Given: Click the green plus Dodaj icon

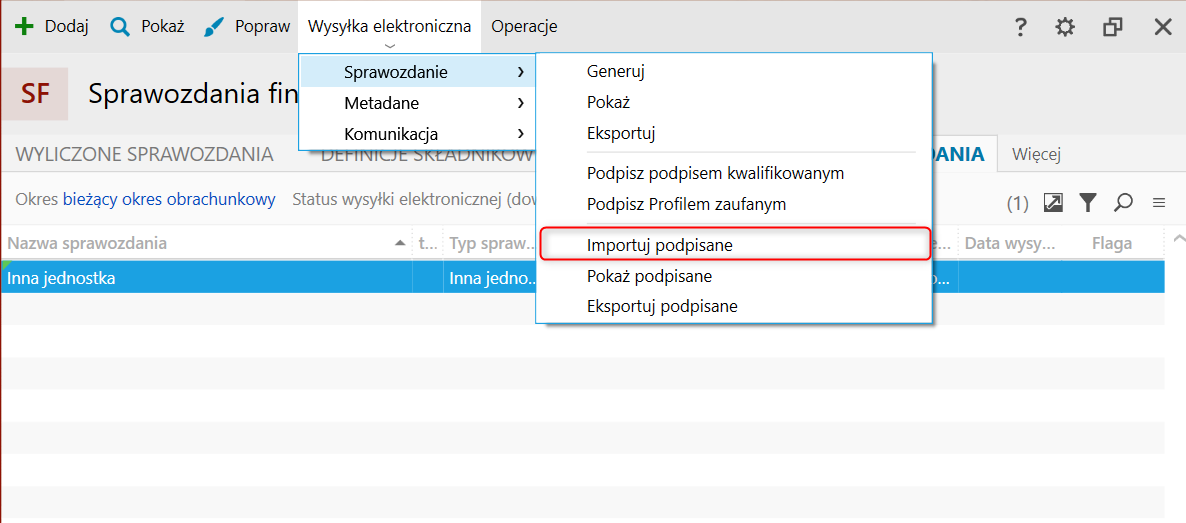Looking at the screenshot, I should click(25, 27).
